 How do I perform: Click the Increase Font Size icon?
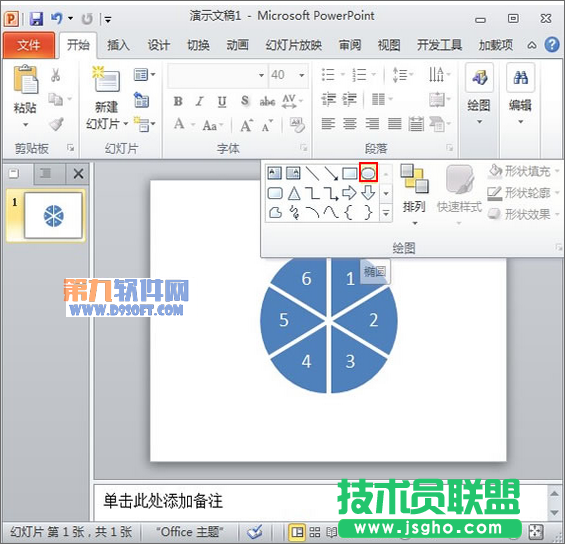(246, 126)
